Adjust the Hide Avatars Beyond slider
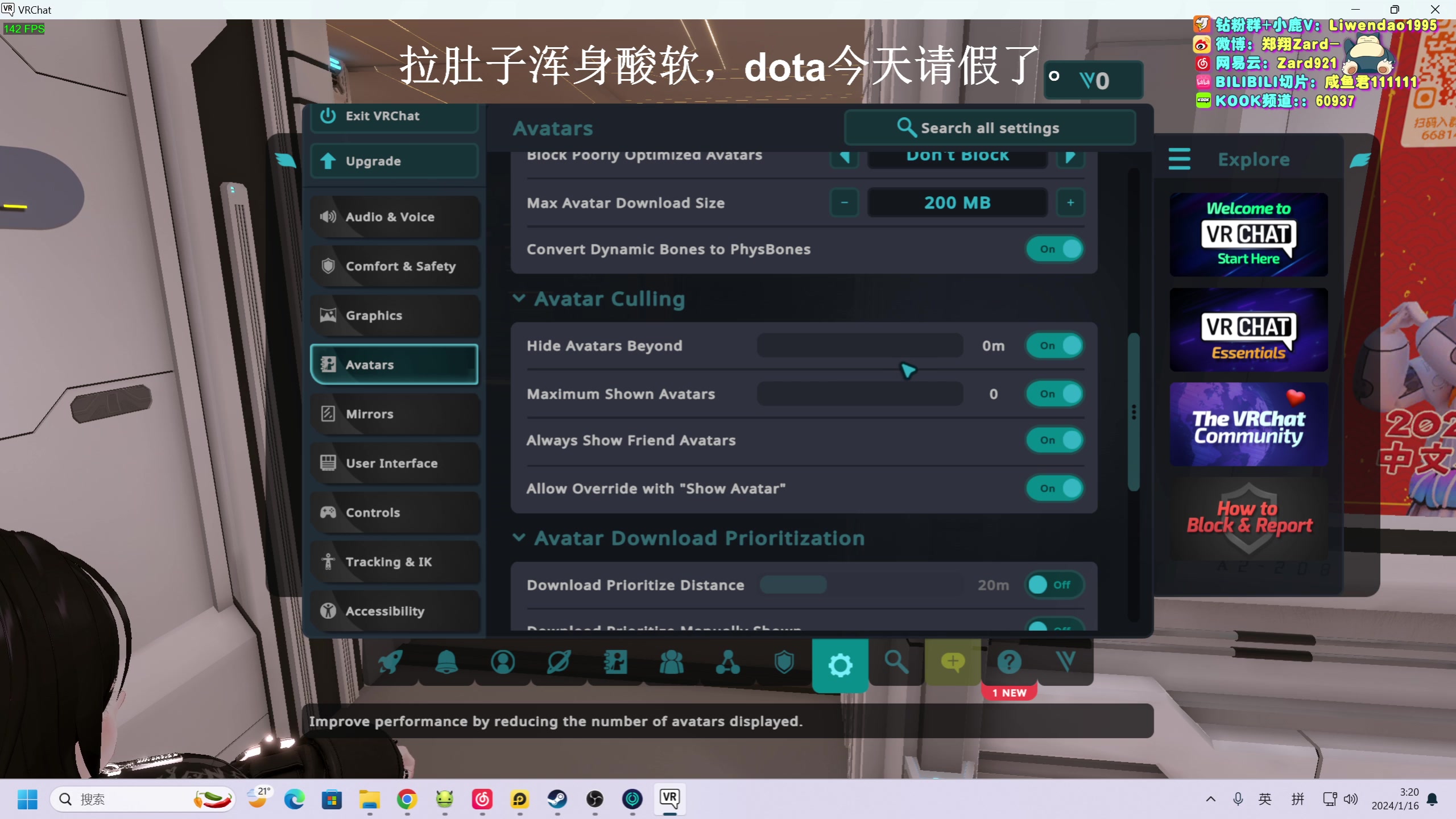 859,346
